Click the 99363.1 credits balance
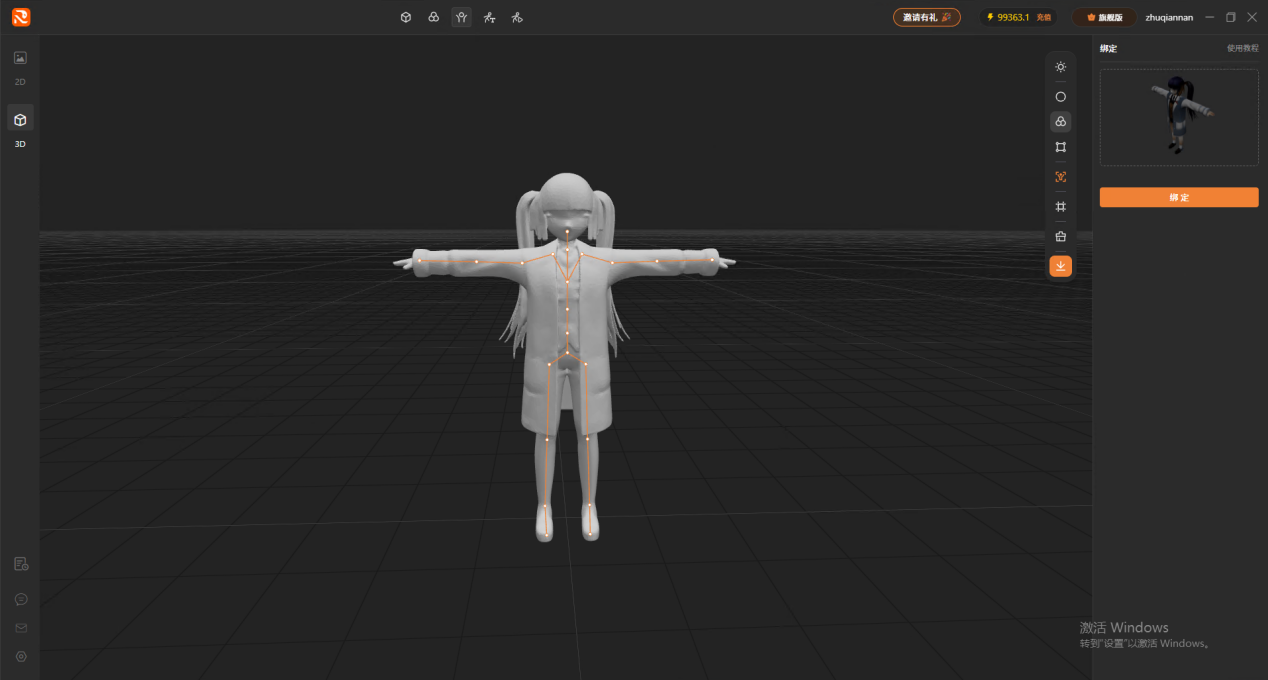 tap(1013, 17)
